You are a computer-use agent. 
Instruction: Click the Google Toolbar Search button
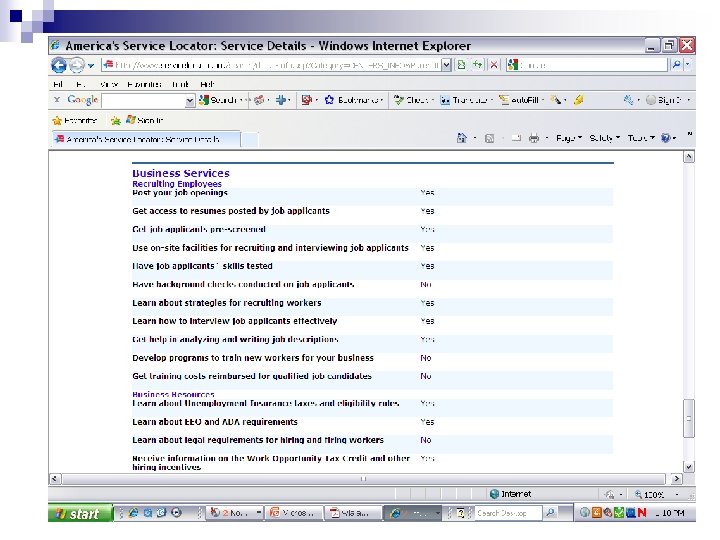point(218,100)
